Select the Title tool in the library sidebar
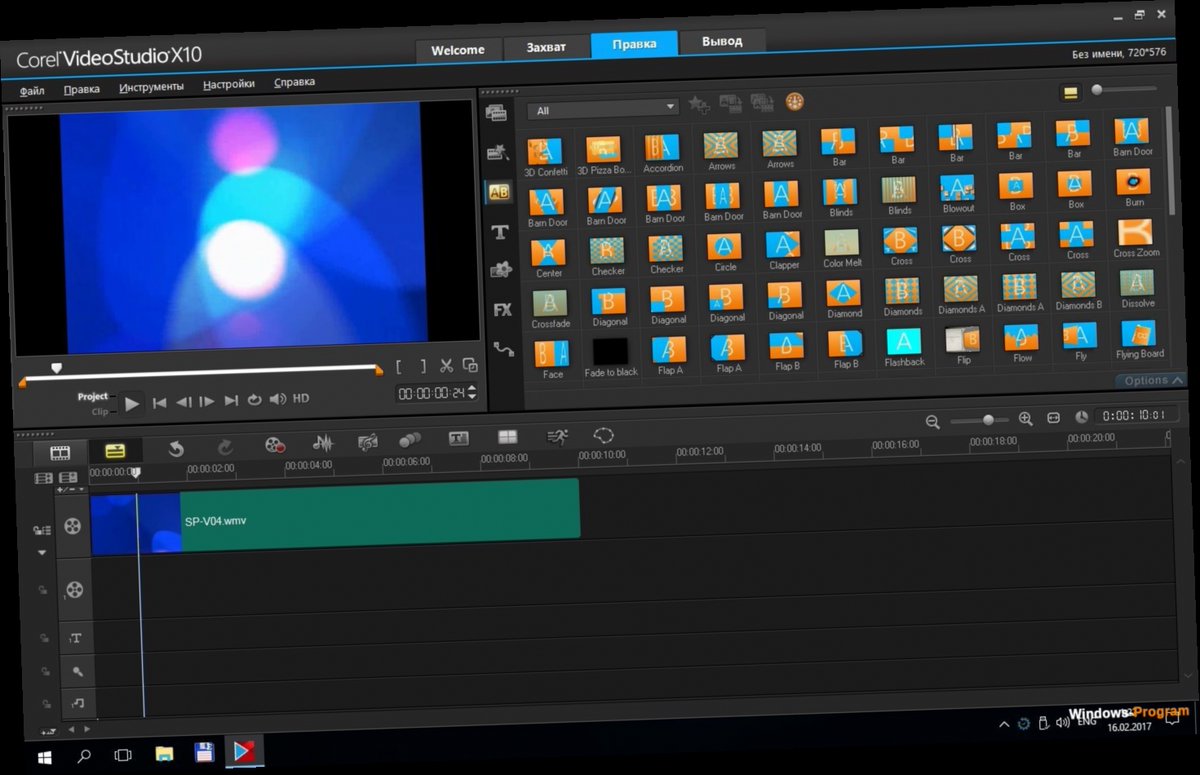The height and width of the screenshot is (775, 1200). [499, 232]
